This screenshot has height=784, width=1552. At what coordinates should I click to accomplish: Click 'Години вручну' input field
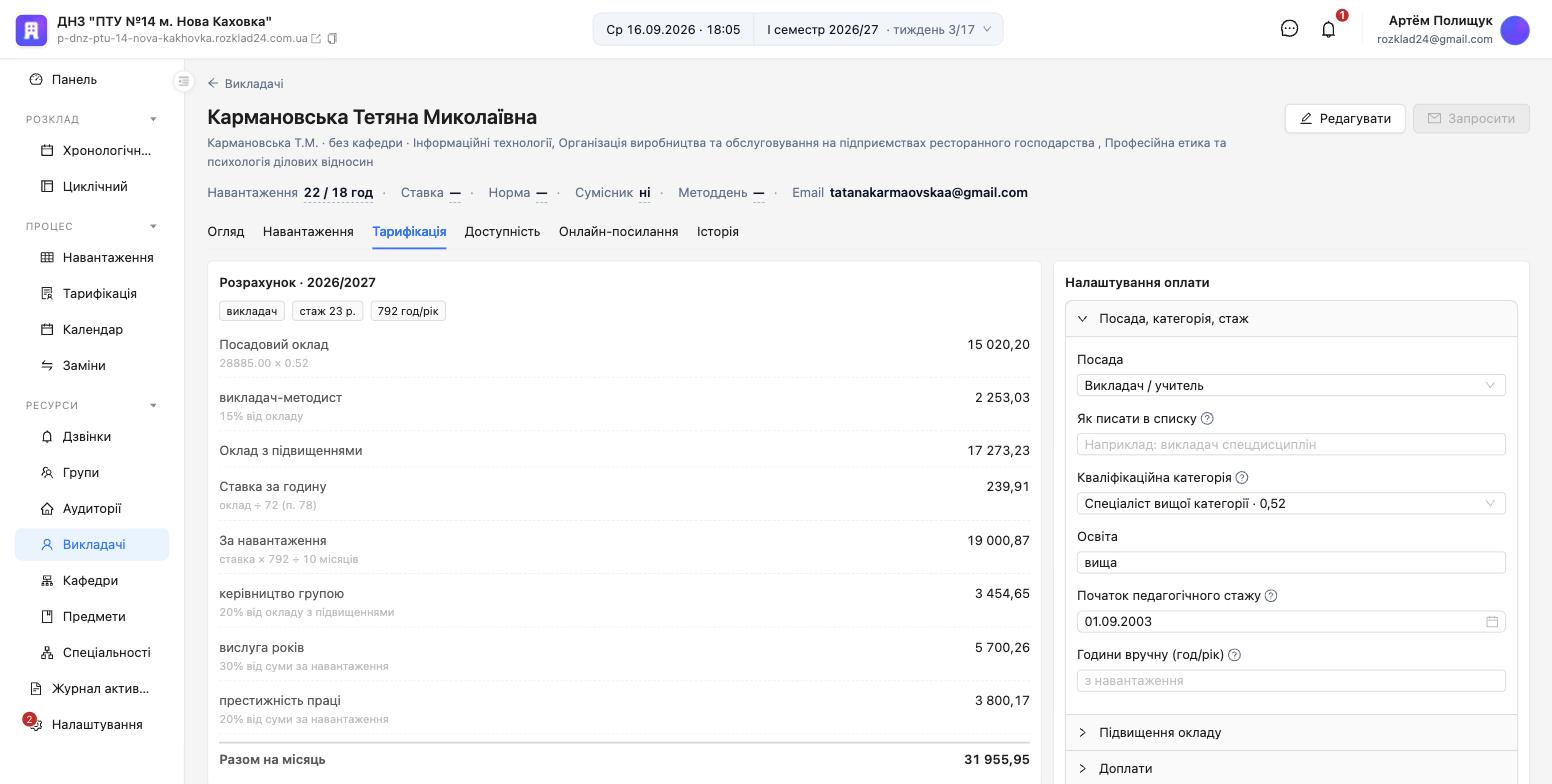[1291, 680]
